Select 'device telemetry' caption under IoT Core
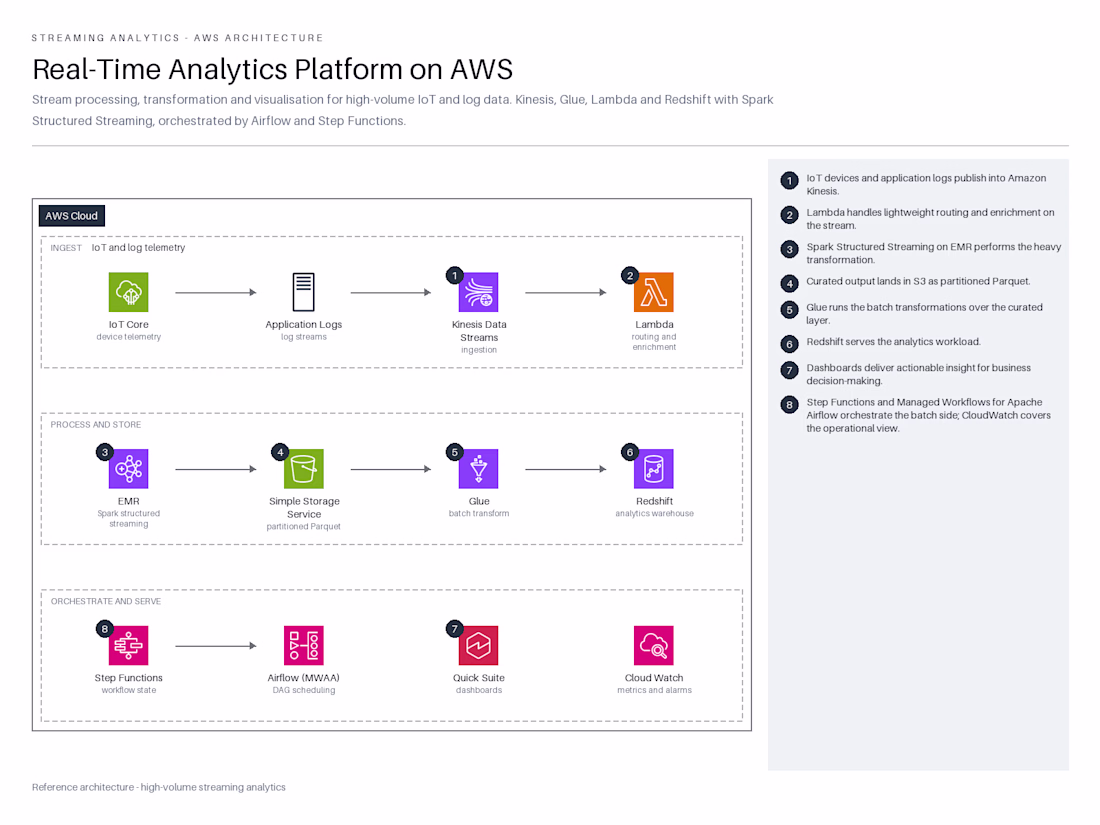 pos(128,337)
